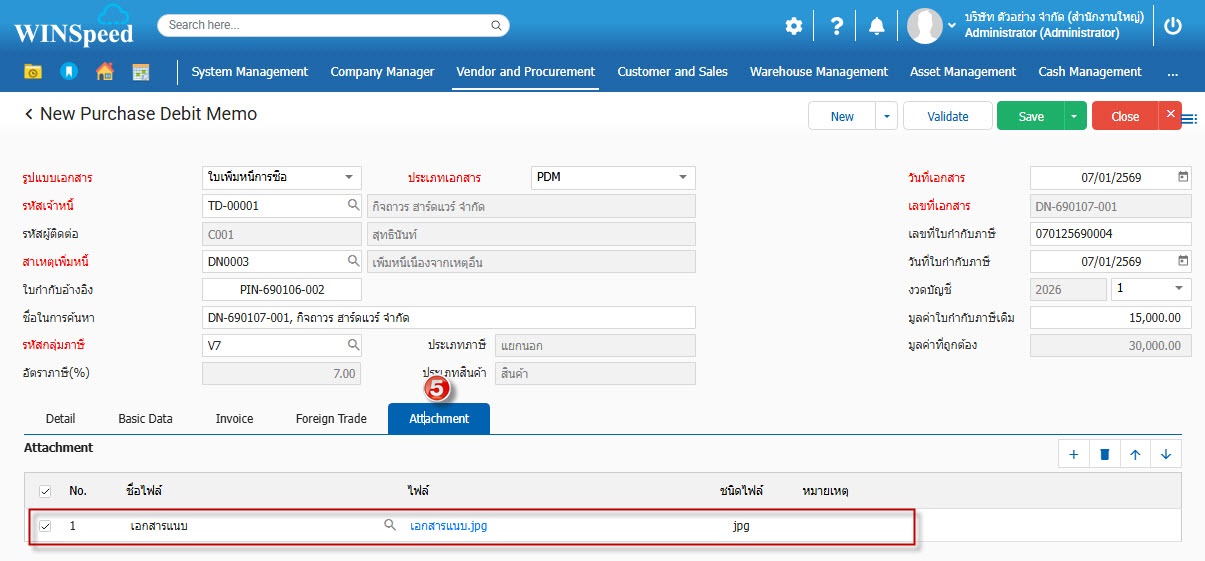The height and width of the screenshot is (561, 1205).
Task: Expand the PDM document type dropdown
Action: point(683,177)
